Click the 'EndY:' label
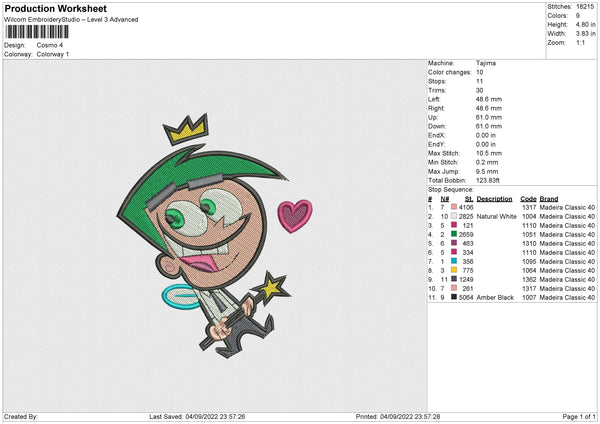This screenshot has height=424, width=600. [x=437, y=144]
